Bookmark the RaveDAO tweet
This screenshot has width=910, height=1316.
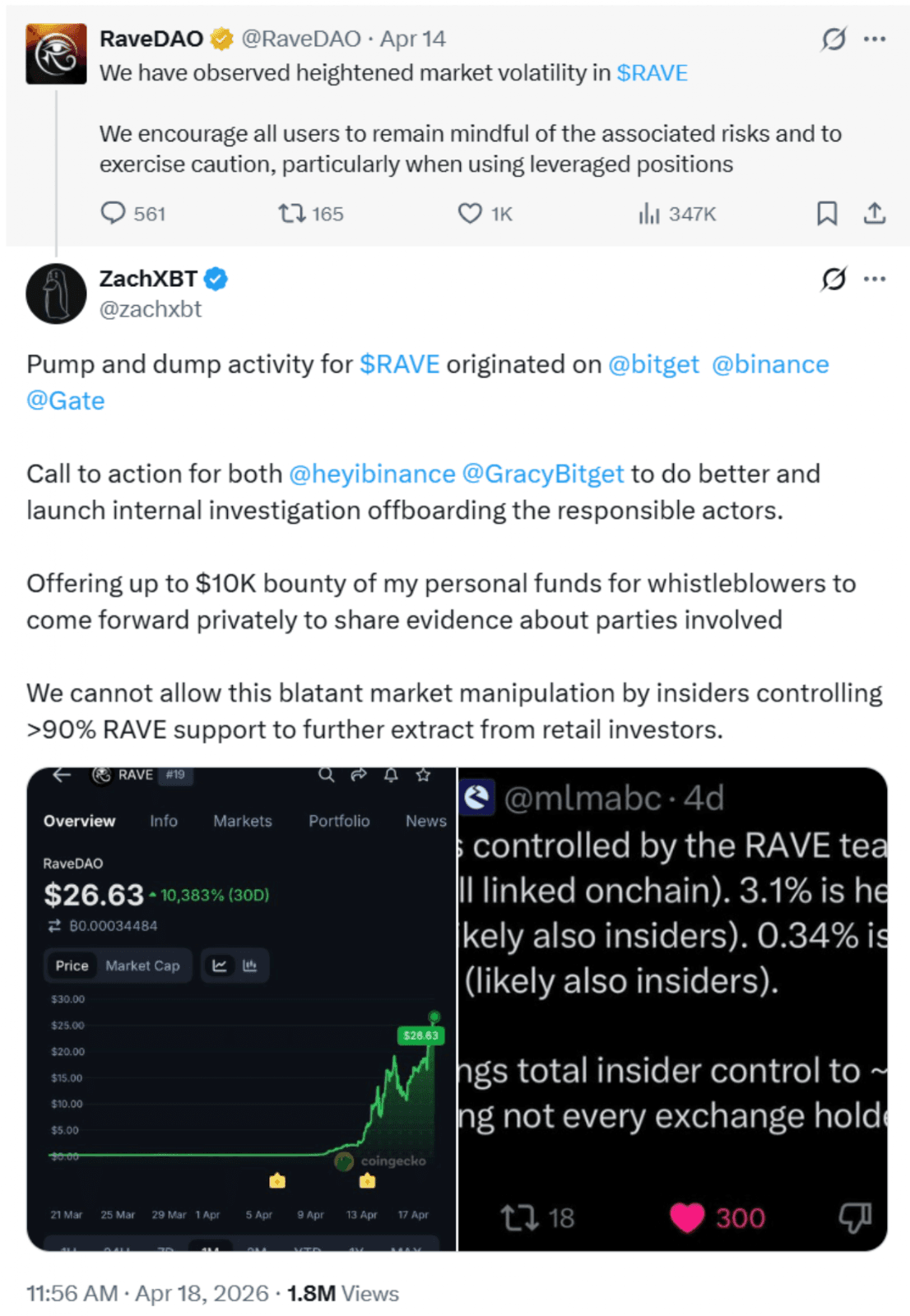826,214
